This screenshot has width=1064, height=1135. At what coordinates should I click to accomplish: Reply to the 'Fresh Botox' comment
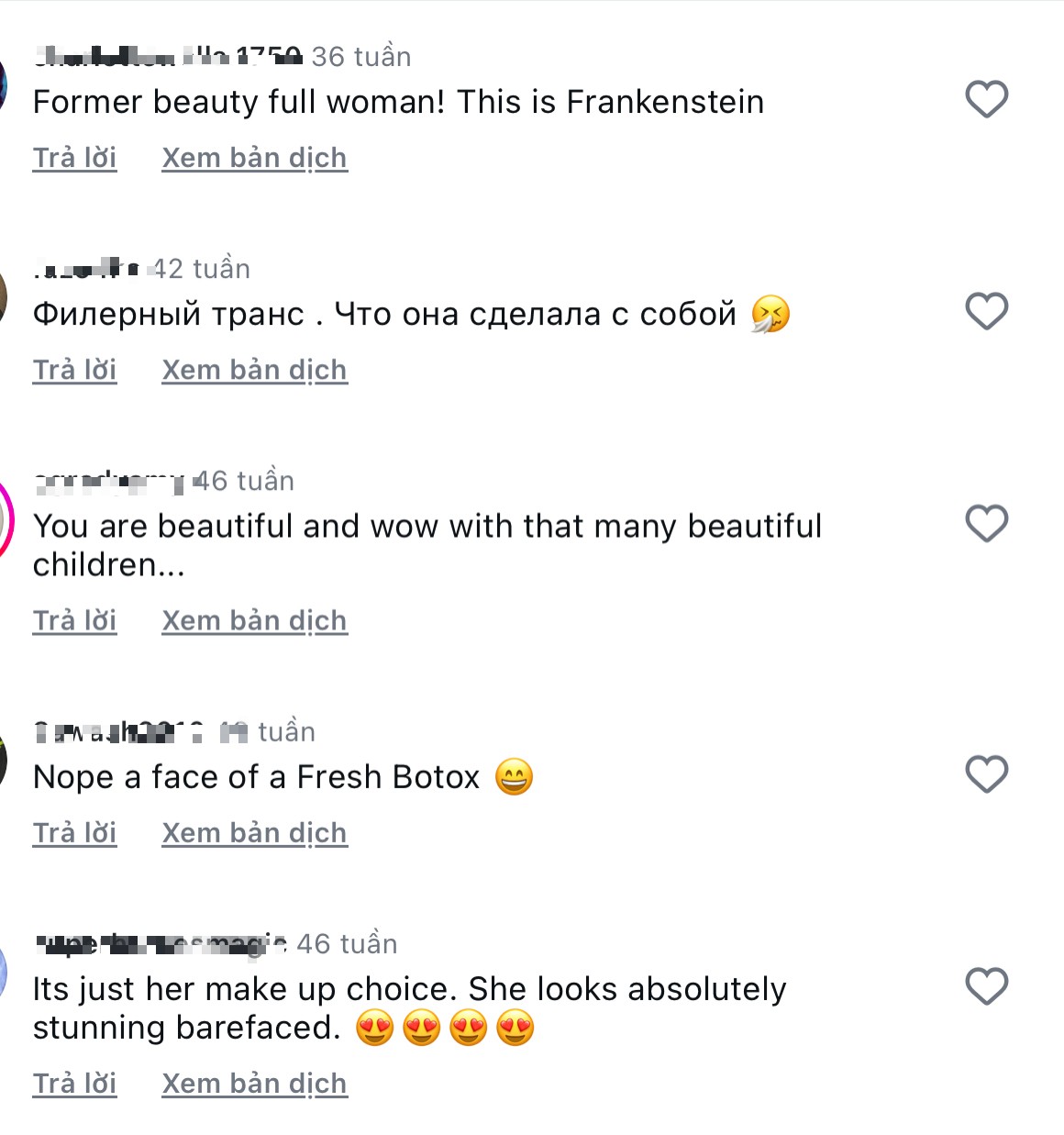pos(74,832)
